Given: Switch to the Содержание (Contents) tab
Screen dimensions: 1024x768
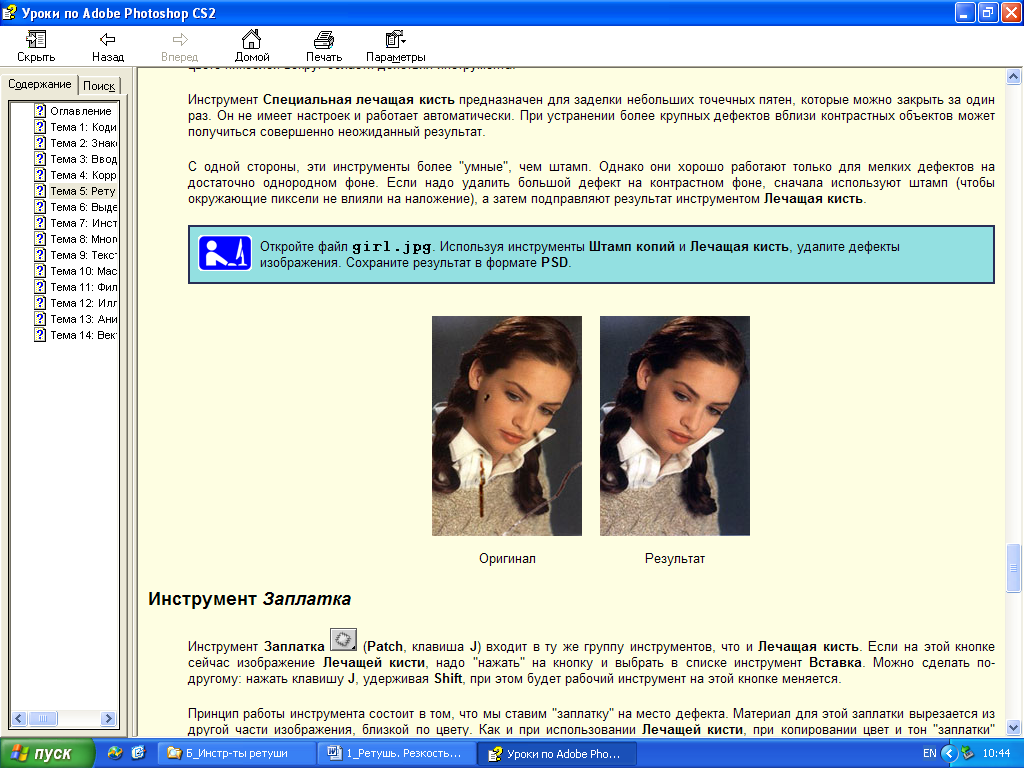Looking at the screenshot, I should [x=40, y=84].
